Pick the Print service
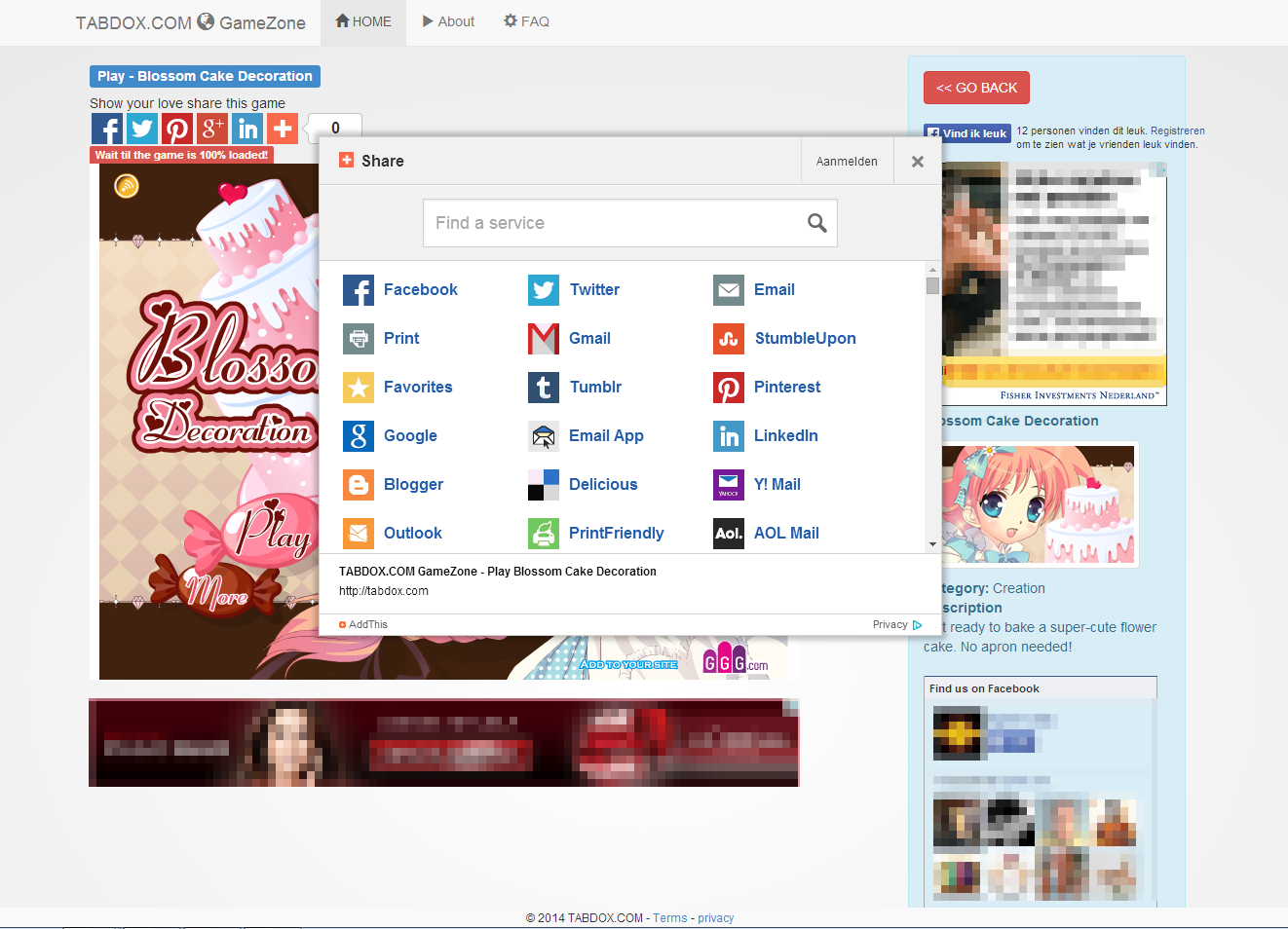Screen dimensions: 1288x929 point(381,339)
